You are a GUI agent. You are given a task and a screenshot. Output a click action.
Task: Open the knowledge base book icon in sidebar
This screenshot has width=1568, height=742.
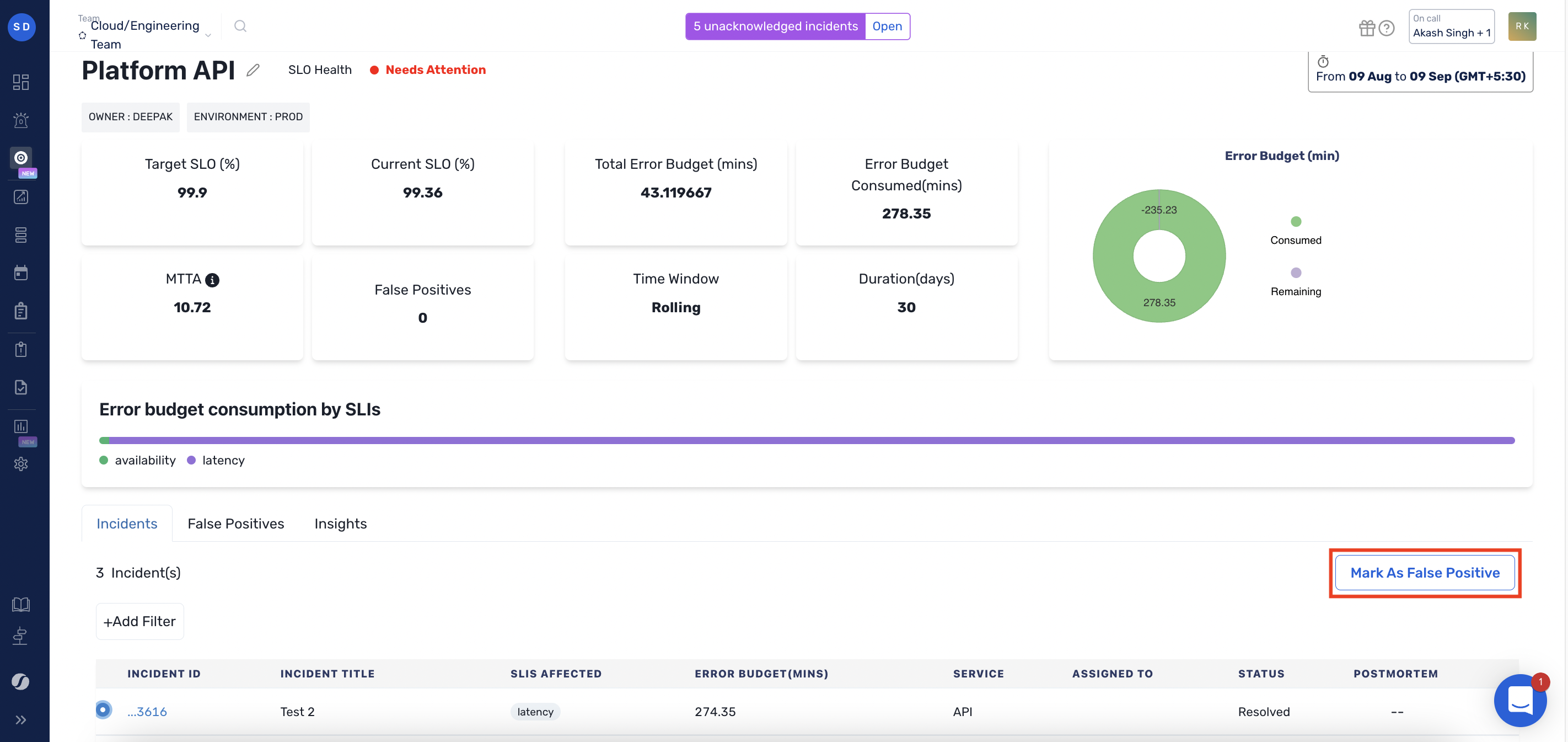22,604
